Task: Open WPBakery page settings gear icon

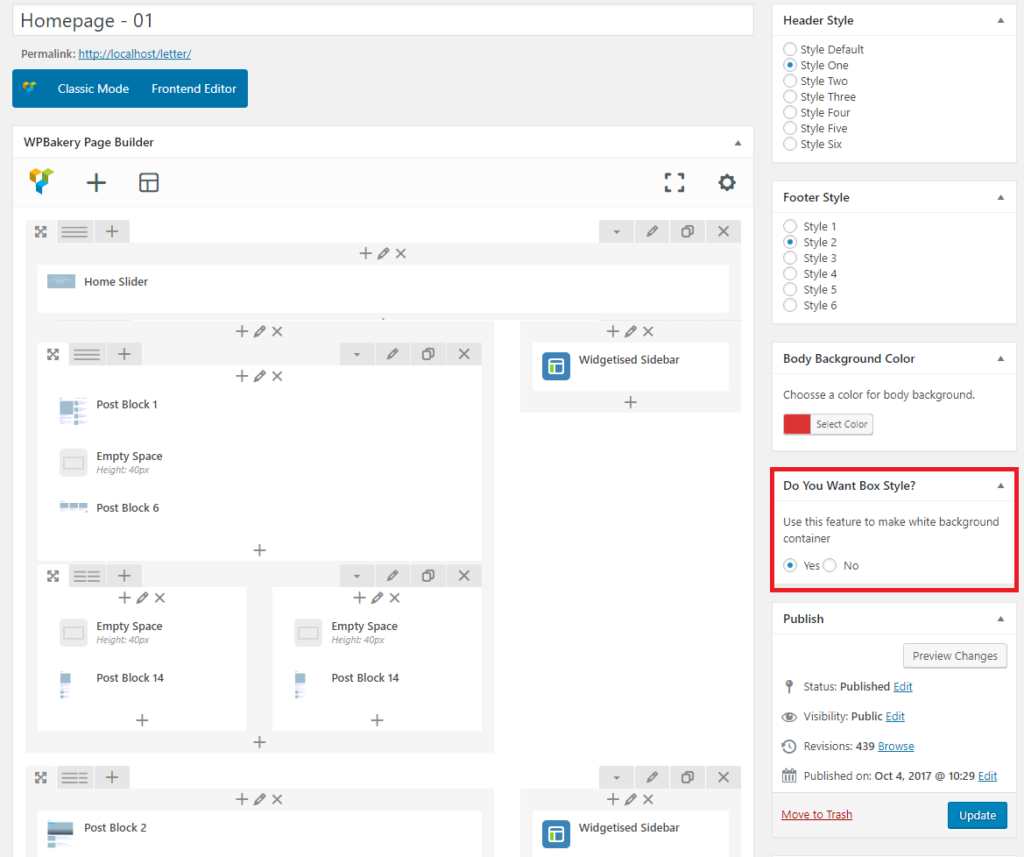Action: coord(727,182)
